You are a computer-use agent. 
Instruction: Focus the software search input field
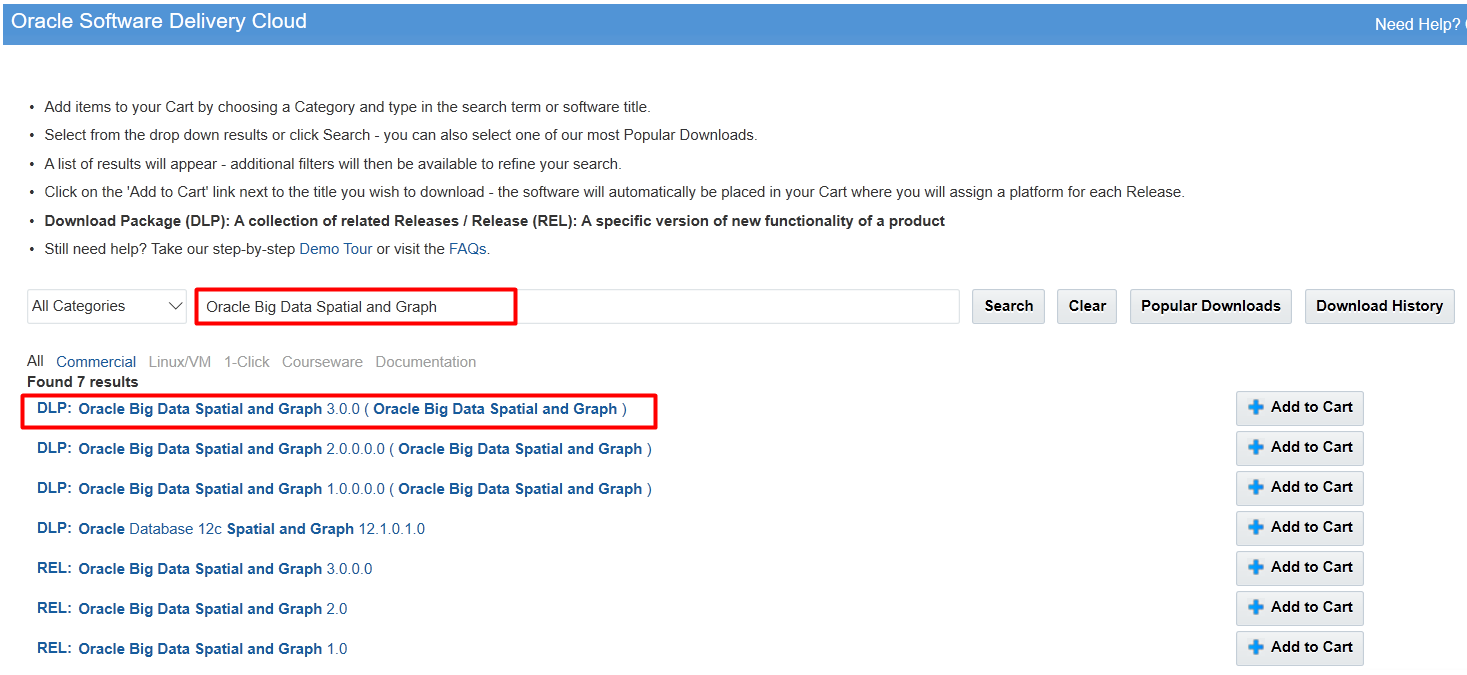coord(578,306)
